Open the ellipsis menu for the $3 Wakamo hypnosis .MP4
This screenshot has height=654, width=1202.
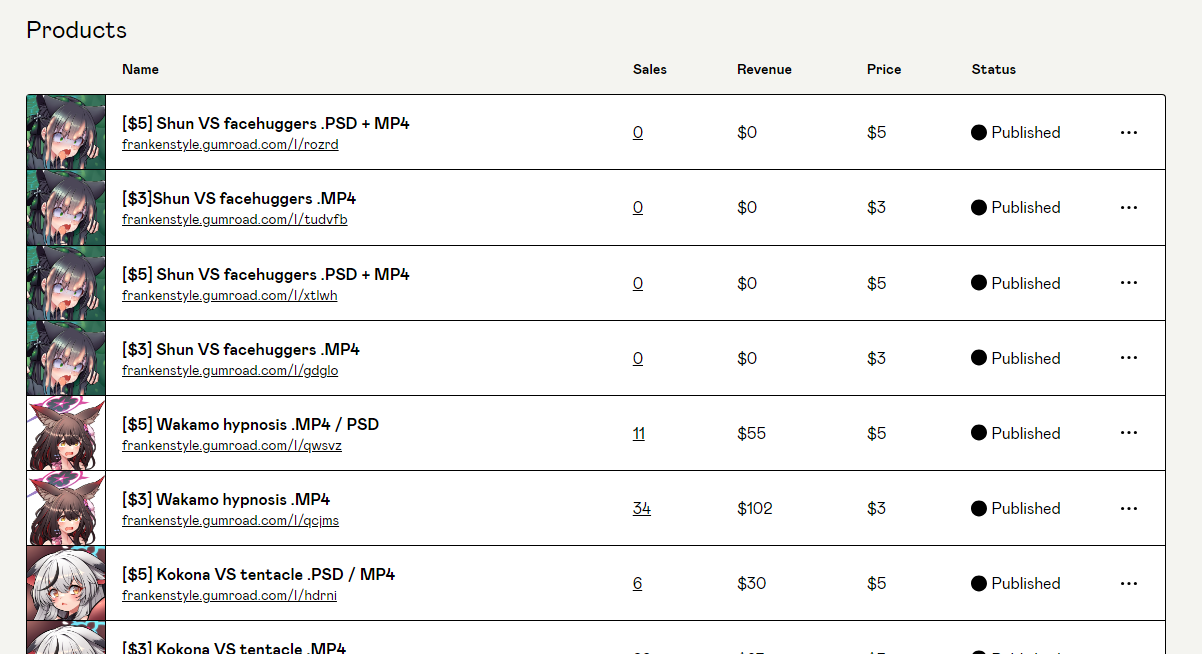tap(1129, 508)
